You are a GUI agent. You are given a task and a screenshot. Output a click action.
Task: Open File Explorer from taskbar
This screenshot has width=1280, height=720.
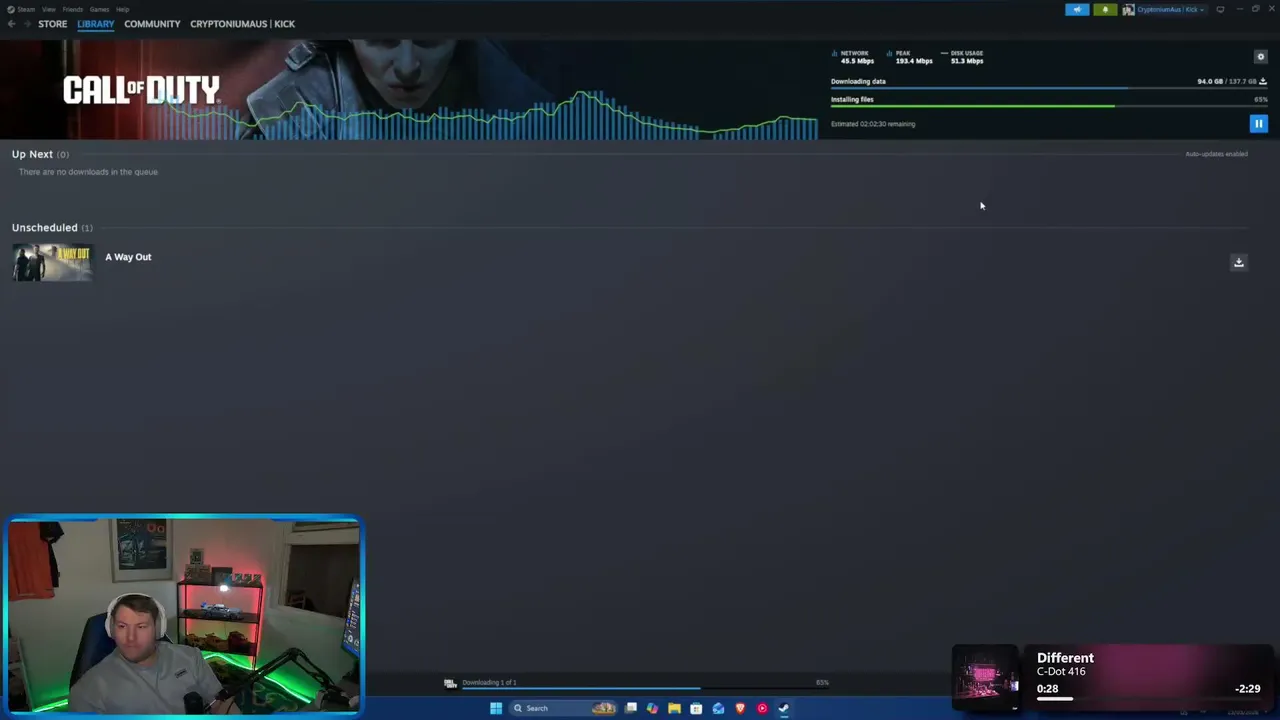tap(674, 708)
